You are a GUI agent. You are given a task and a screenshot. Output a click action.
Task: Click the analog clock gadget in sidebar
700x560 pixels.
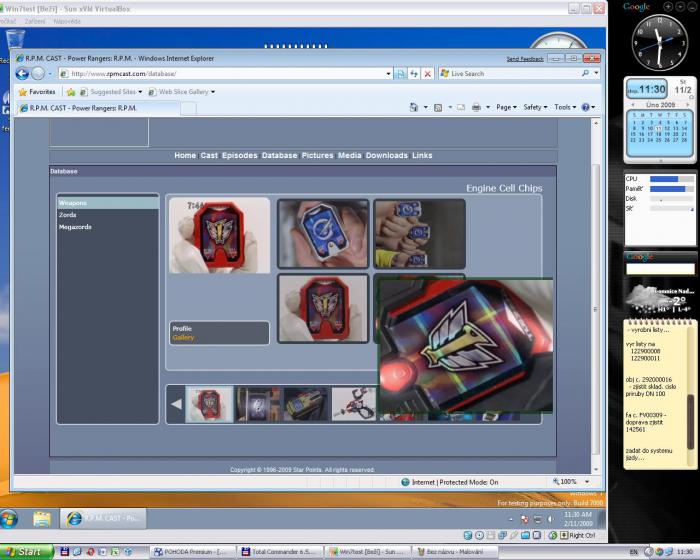(x=659, y=42)
